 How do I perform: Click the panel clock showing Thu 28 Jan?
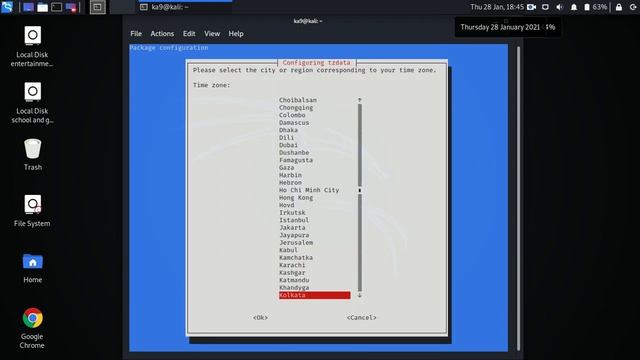(496, 7)
